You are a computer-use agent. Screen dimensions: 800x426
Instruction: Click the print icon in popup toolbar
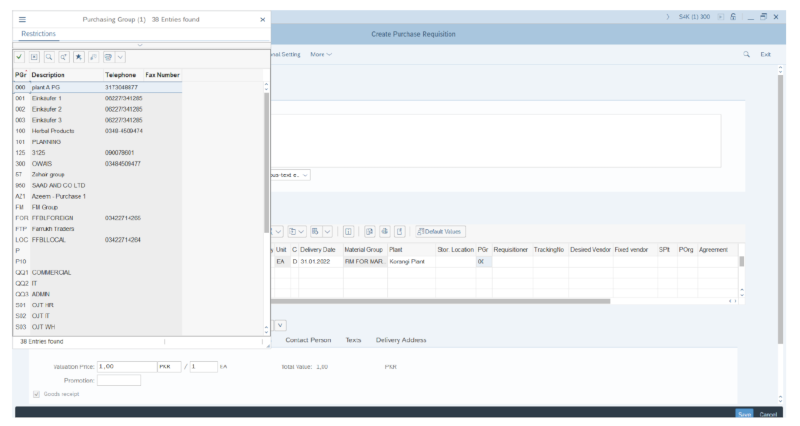point(108,59)
